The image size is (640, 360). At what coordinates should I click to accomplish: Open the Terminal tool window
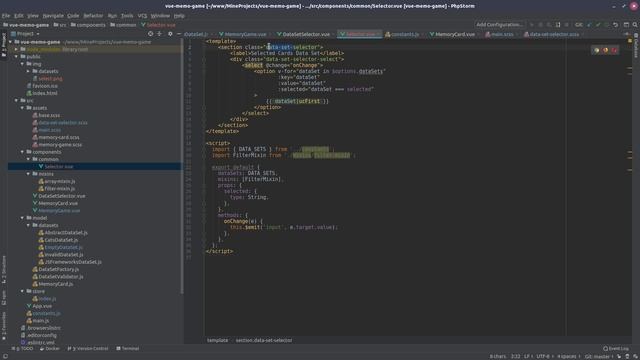[128, 349]
